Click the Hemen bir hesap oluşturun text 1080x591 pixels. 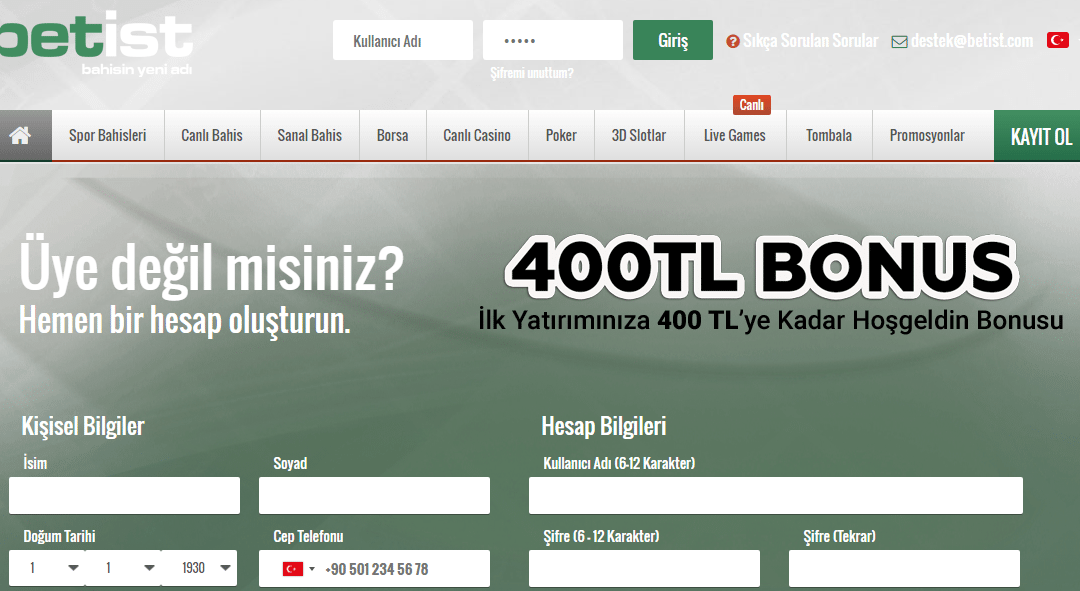coord(185,321)
